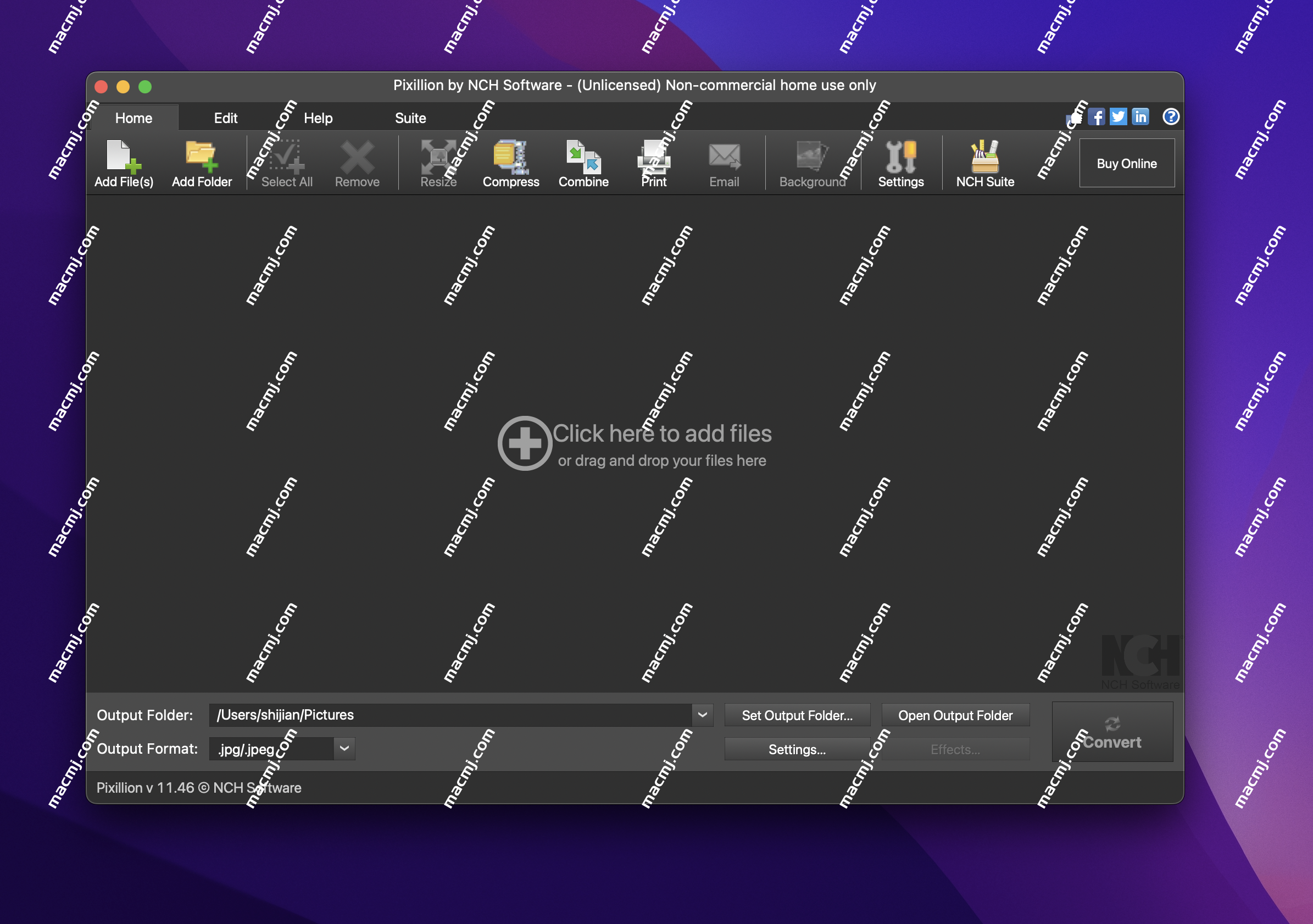This screenshot has width=1313, height=924.
Task: Switch to the Help tab
Action: click(x=318, y=118)
